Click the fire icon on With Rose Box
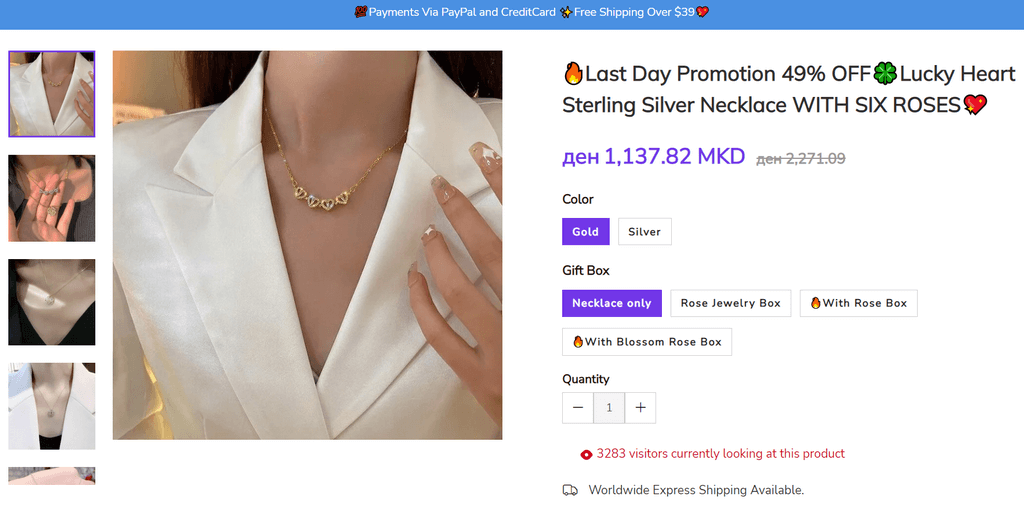 click(815, 303)
